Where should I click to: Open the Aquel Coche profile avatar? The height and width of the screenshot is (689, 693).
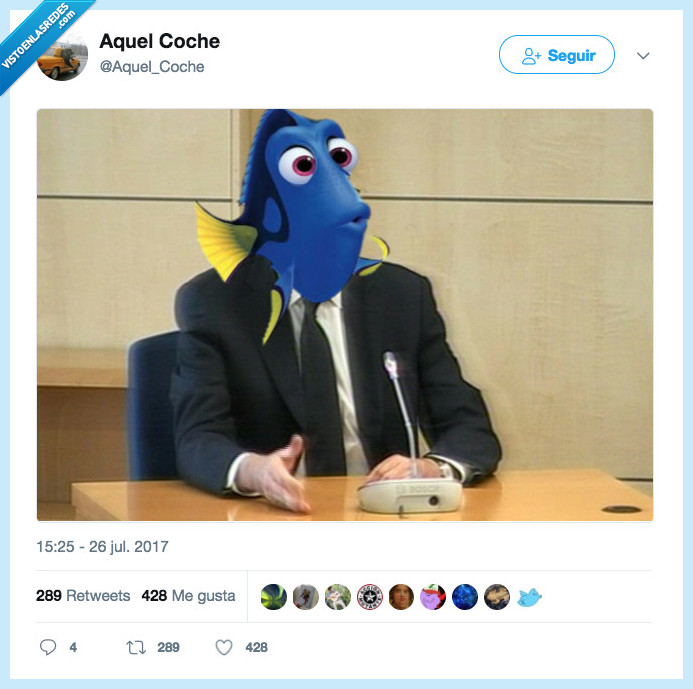[62, 56]
